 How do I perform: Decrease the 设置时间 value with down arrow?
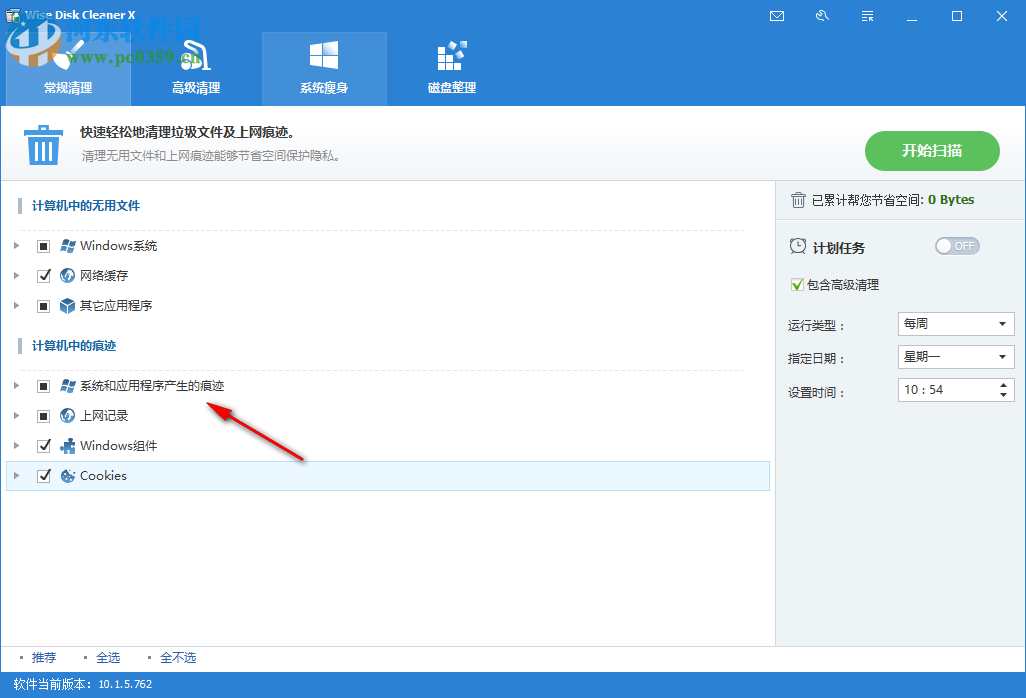pos(1004,394)
